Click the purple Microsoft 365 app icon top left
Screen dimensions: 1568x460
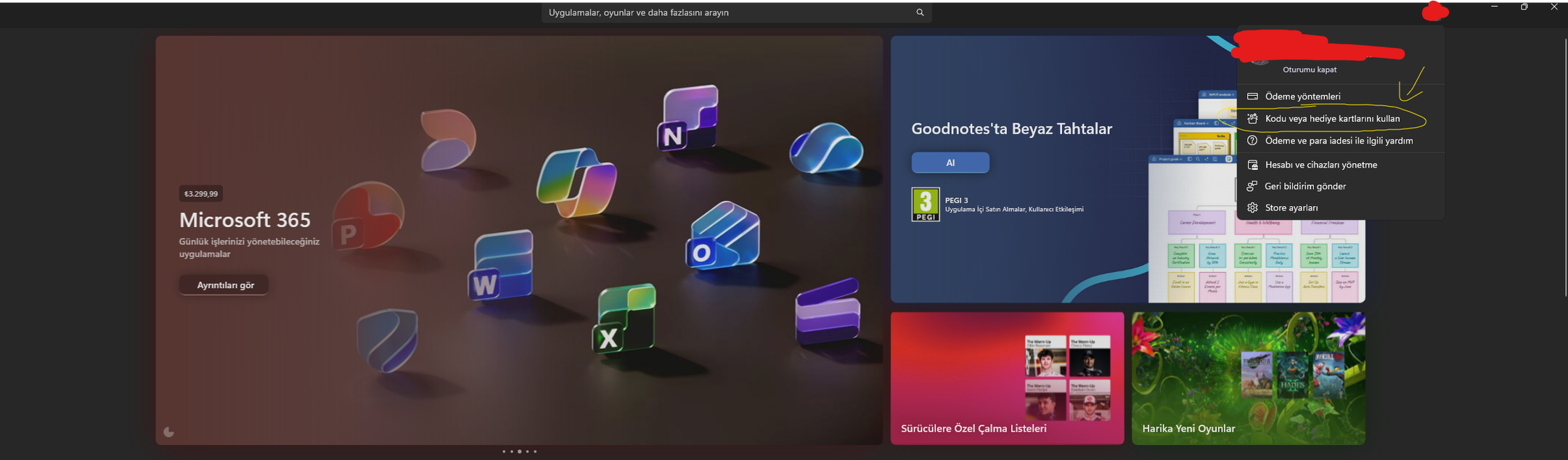(447, 139)
